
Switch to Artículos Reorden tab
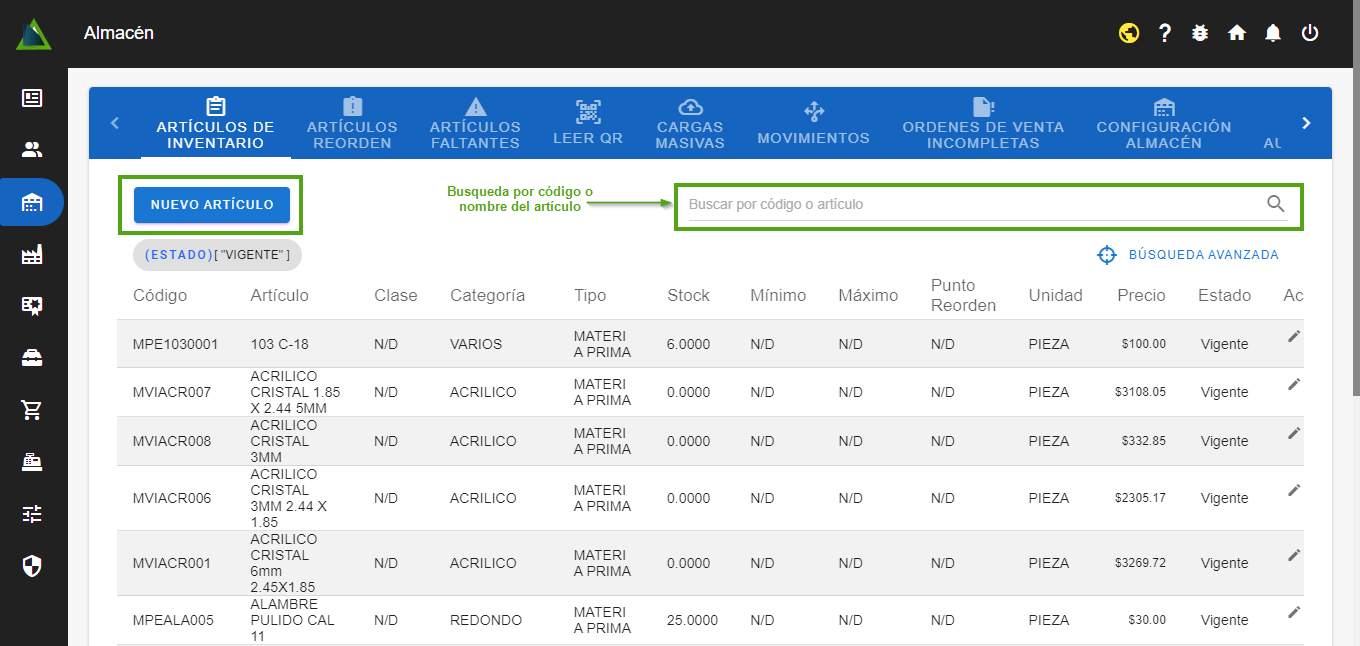(352, 123)
